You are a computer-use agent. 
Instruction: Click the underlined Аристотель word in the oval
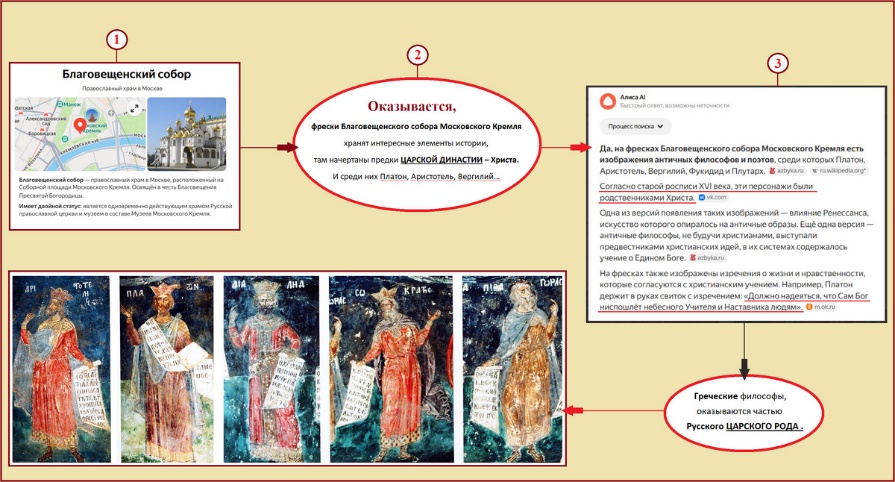(x=432, y=176)
